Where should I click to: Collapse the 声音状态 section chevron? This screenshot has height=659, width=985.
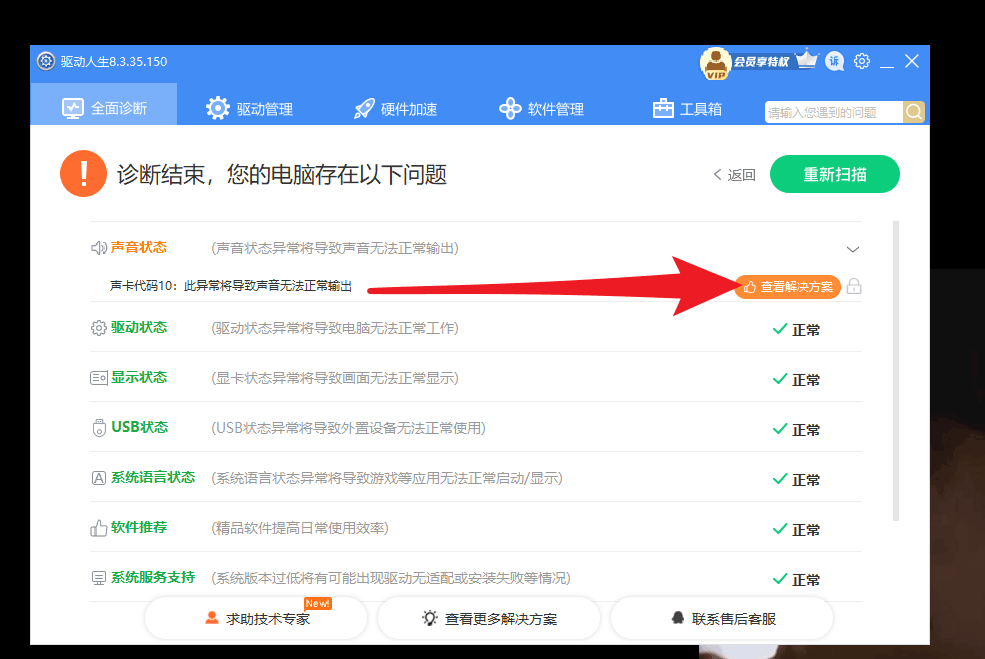point(852,249)
